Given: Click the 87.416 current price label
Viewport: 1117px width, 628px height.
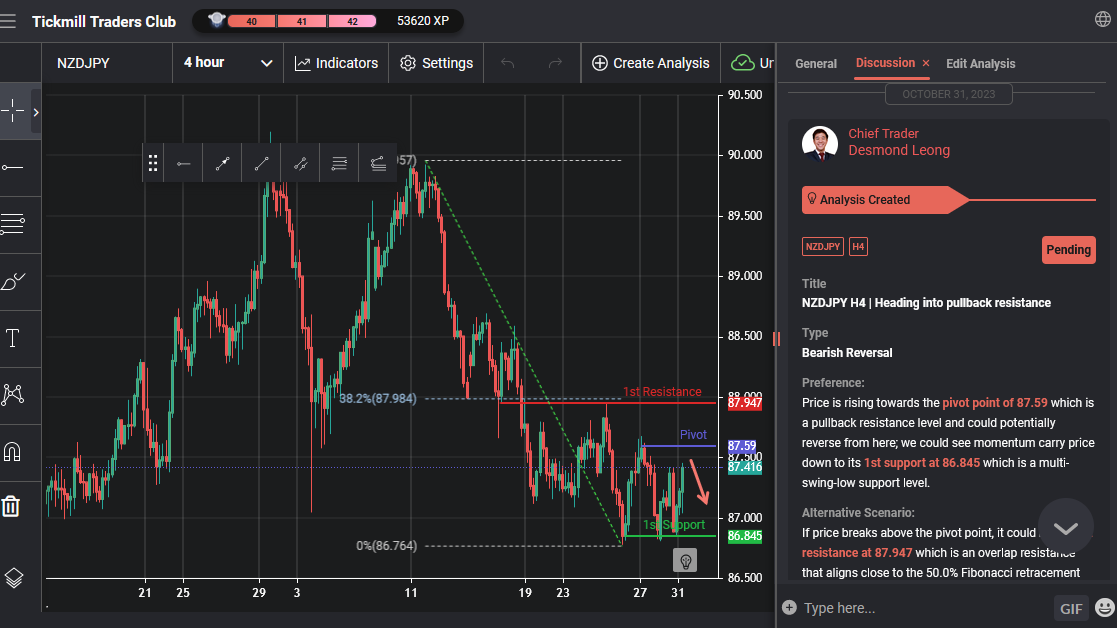Looking at the screenshot, I should [x=744, y=467].
